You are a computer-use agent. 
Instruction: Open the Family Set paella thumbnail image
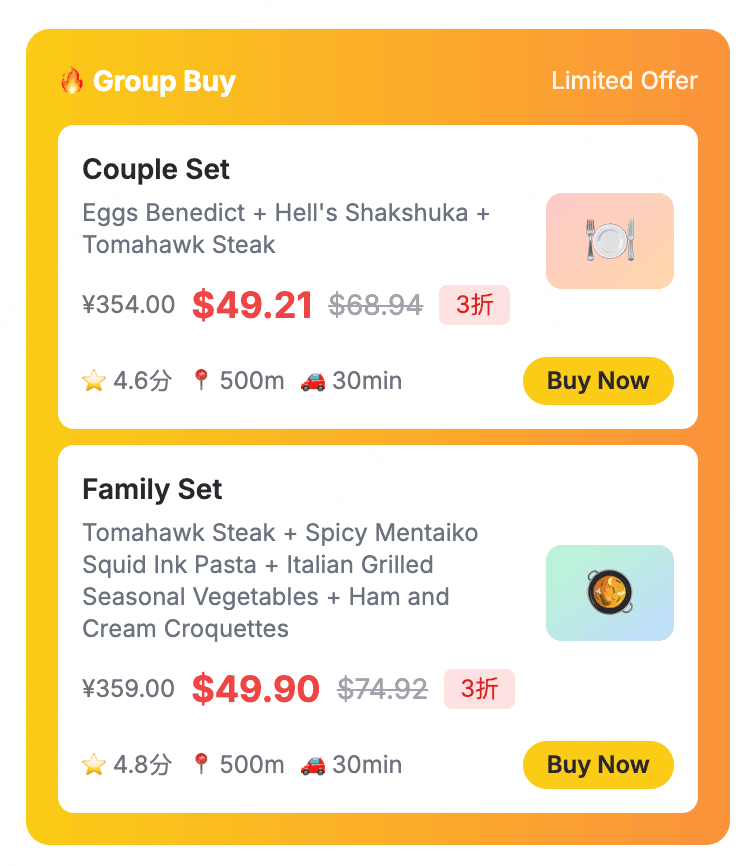coord(609,593)
